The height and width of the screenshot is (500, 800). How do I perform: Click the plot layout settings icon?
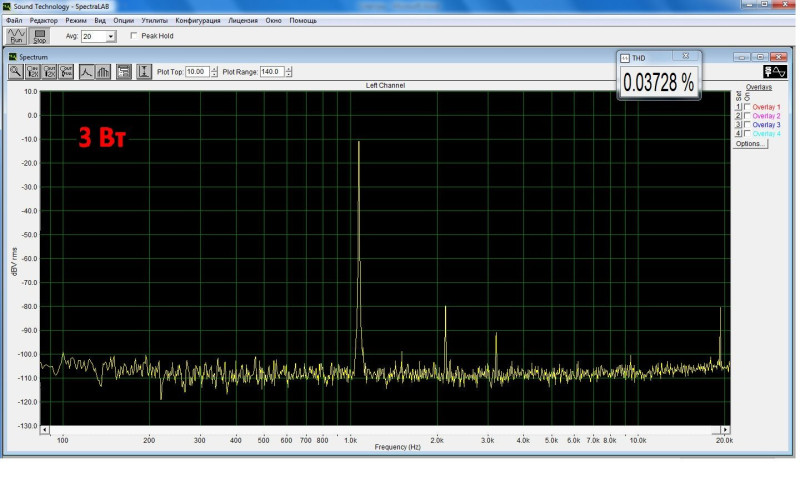(x=123, y=72)
